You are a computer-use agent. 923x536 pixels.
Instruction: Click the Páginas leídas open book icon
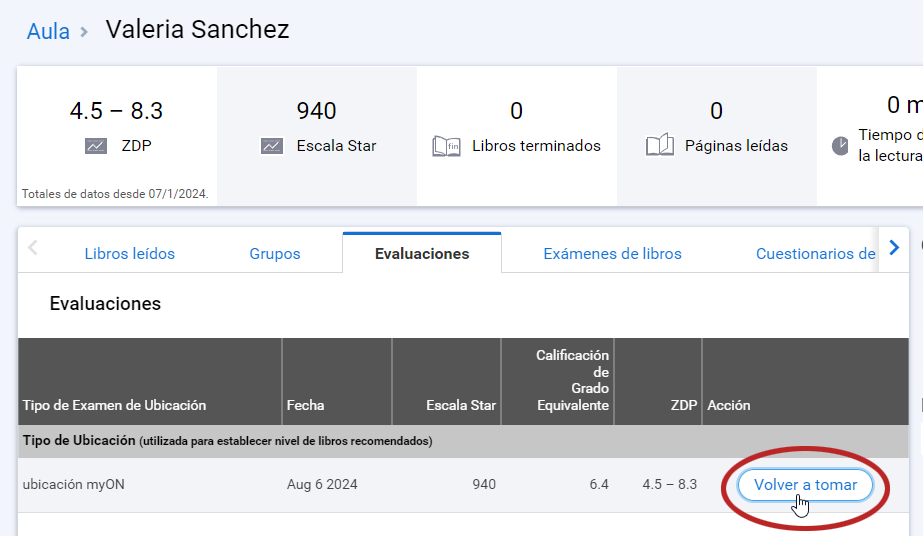tap(660, 146)
